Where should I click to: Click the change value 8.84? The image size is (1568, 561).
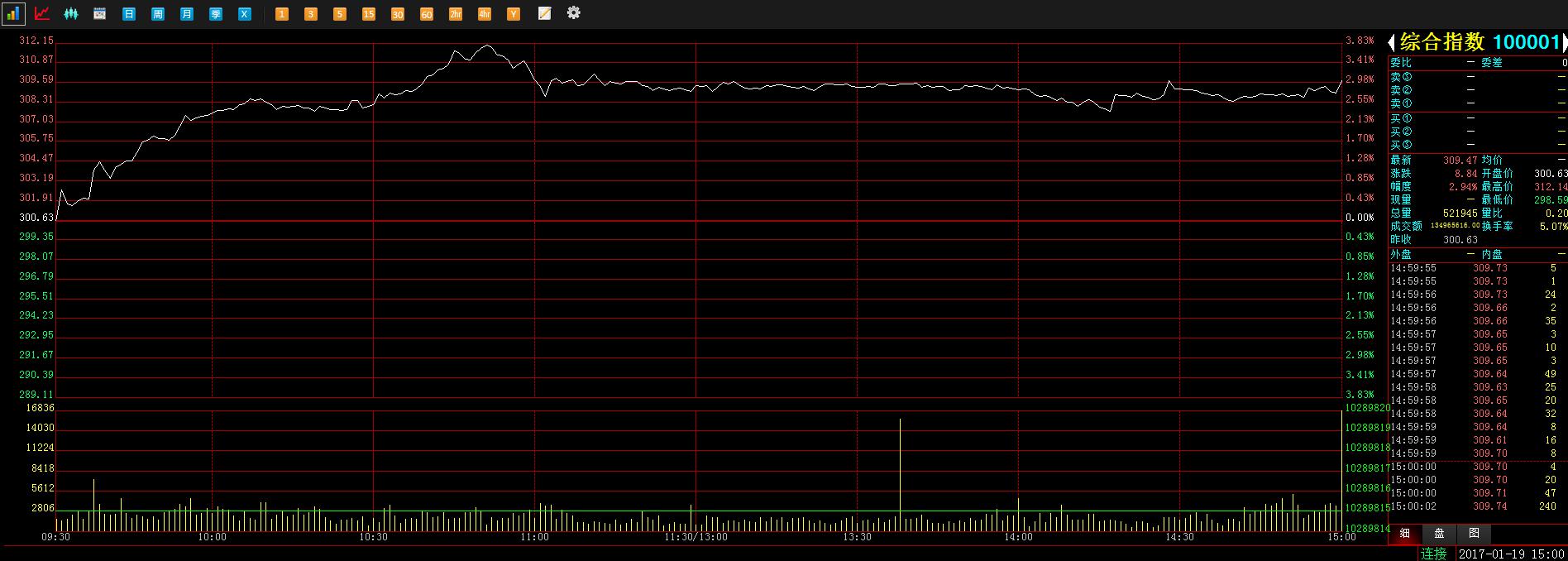(1466, 174)
